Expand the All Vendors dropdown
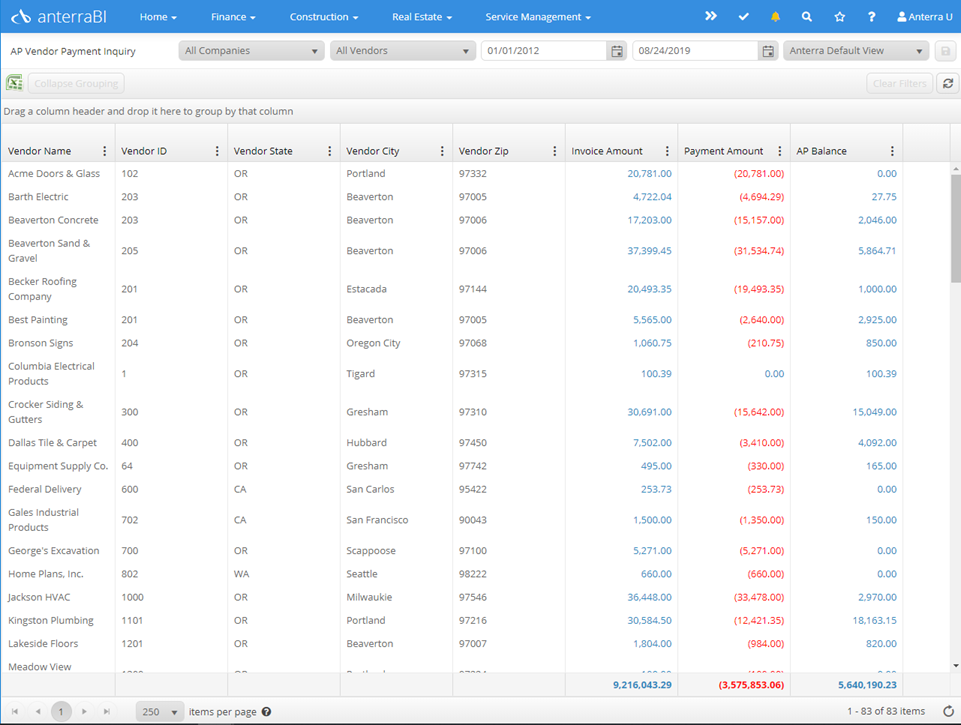 [x=402, y=51]
